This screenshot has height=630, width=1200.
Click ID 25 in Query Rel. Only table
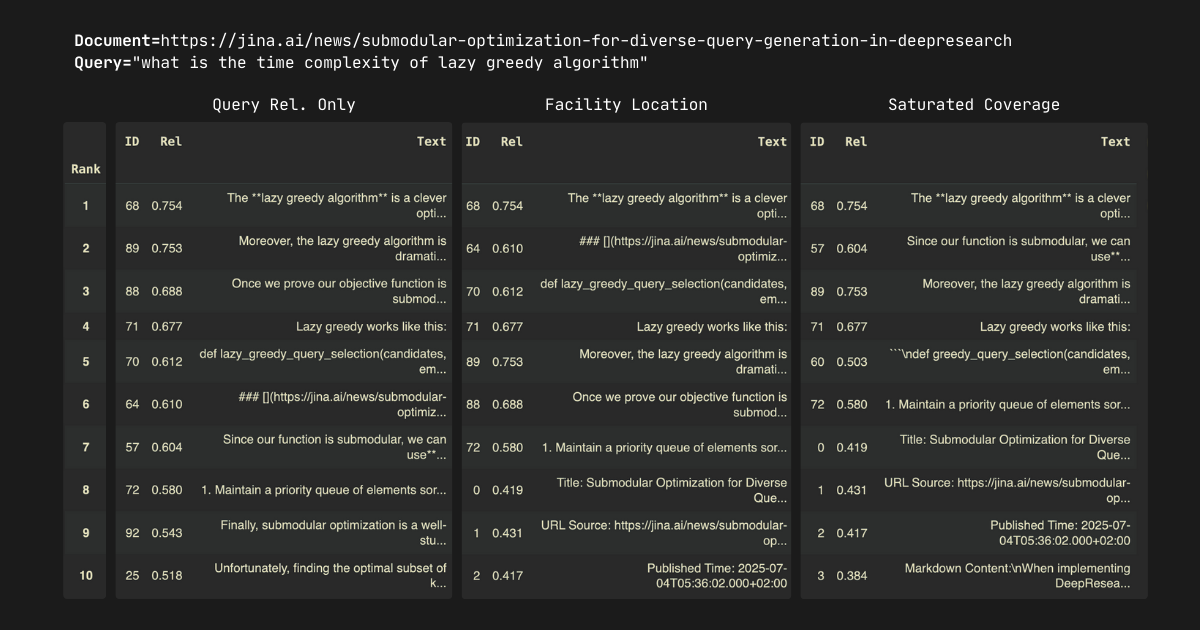pyautogui.click(x=132, y=575)
